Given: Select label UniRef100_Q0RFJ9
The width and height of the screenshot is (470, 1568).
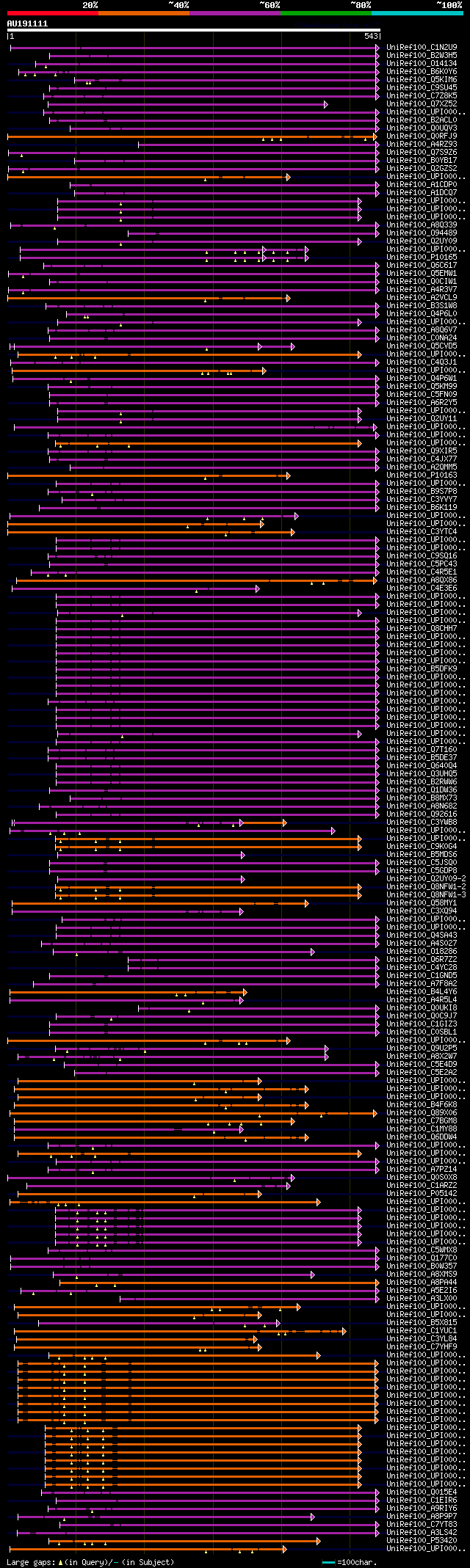Looking at the screenshot, I should 422,136.
